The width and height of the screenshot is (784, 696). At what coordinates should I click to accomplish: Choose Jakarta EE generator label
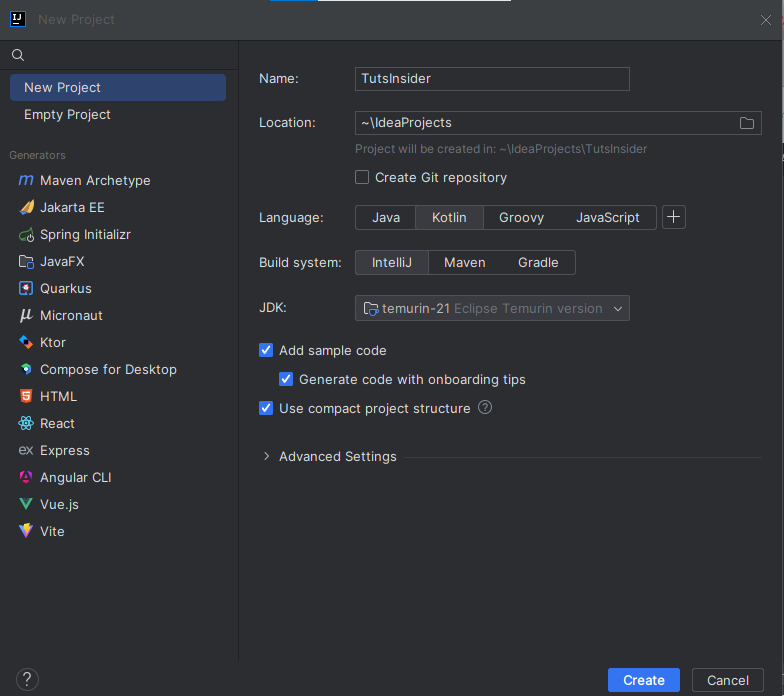pos(72,208)
